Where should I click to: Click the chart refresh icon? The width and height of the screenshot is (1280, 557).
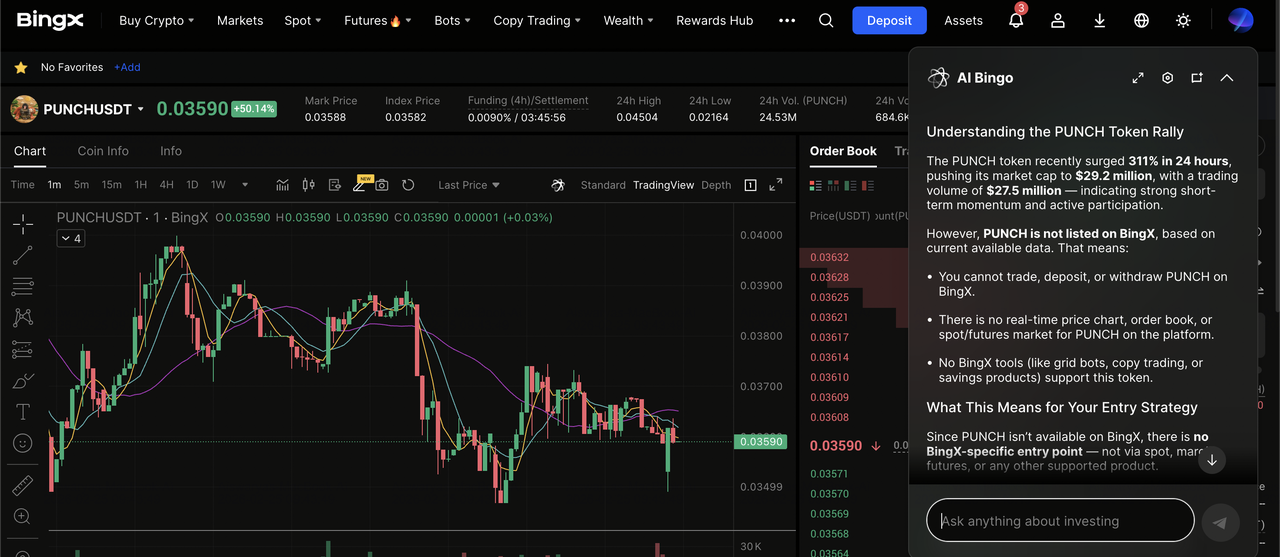click(x=408, y=185)
